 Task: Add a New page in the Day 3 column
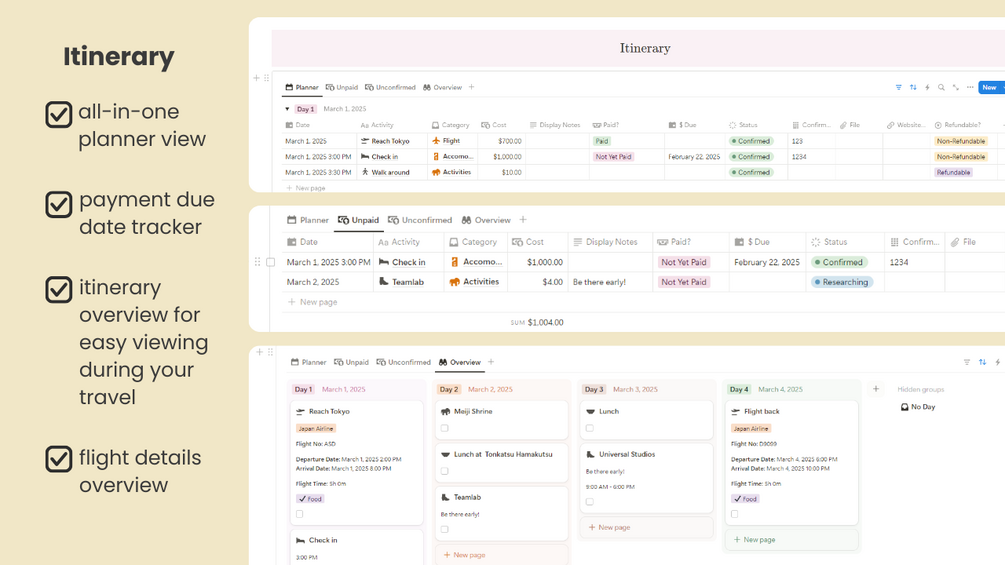(x=610, y=527)
